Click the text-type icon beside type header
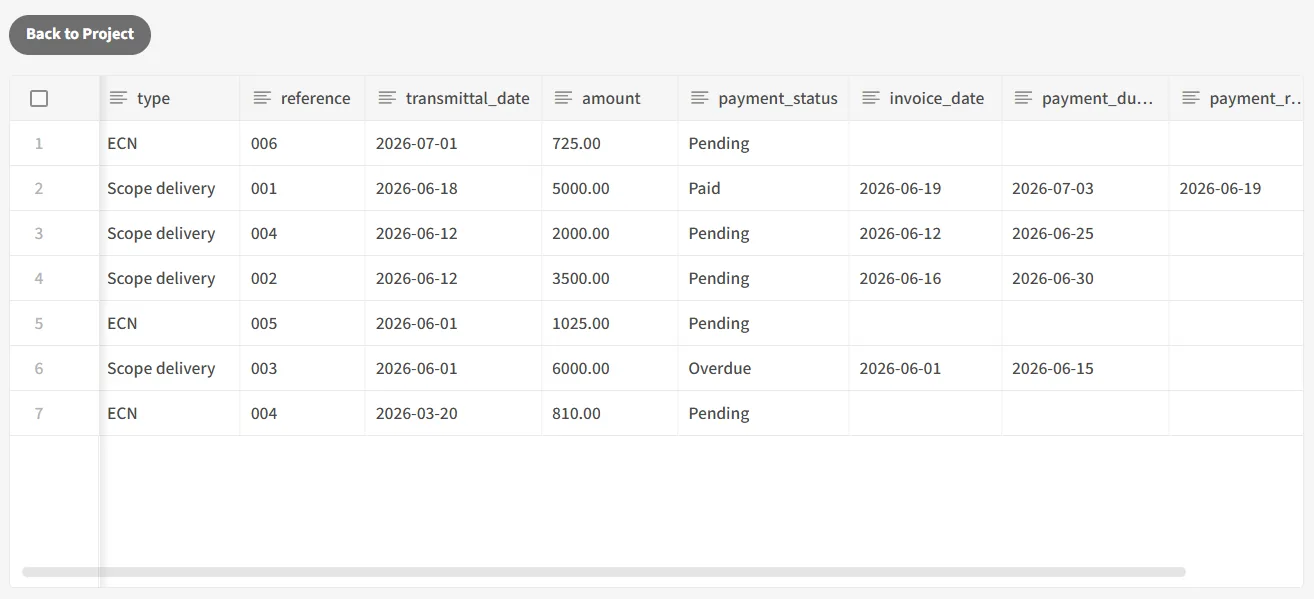The width and height of the screenshot is (1314, 599). pos(119,98)
